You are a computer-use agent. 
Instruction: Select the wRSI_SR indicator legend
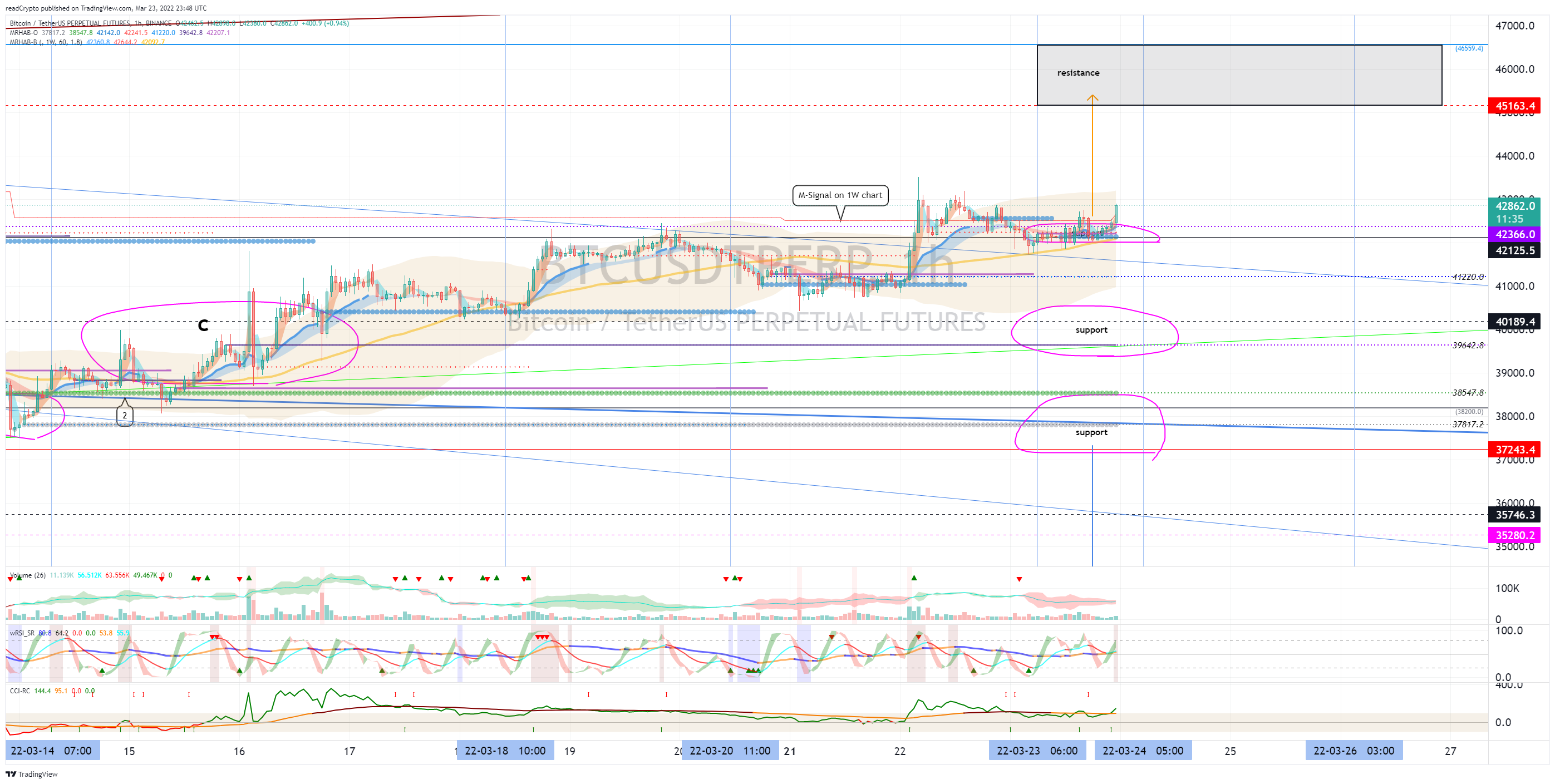[69, 633]
